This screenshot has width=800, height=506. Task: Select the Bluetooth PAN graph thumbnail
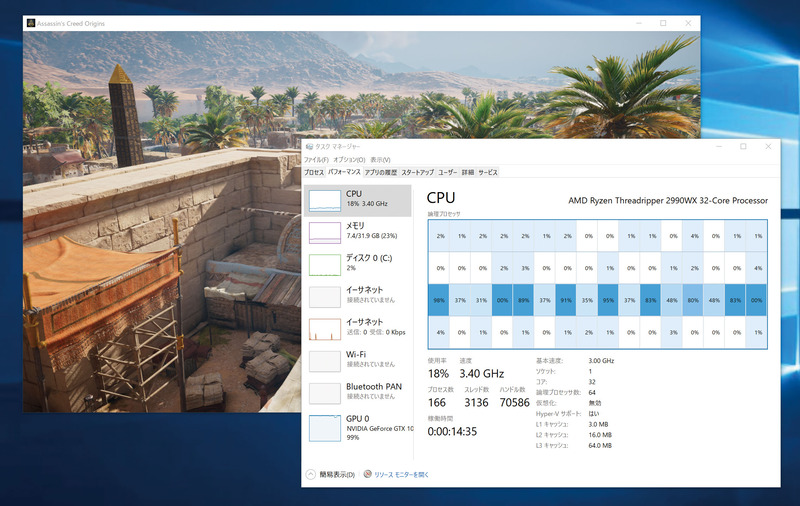coord(325,393)
